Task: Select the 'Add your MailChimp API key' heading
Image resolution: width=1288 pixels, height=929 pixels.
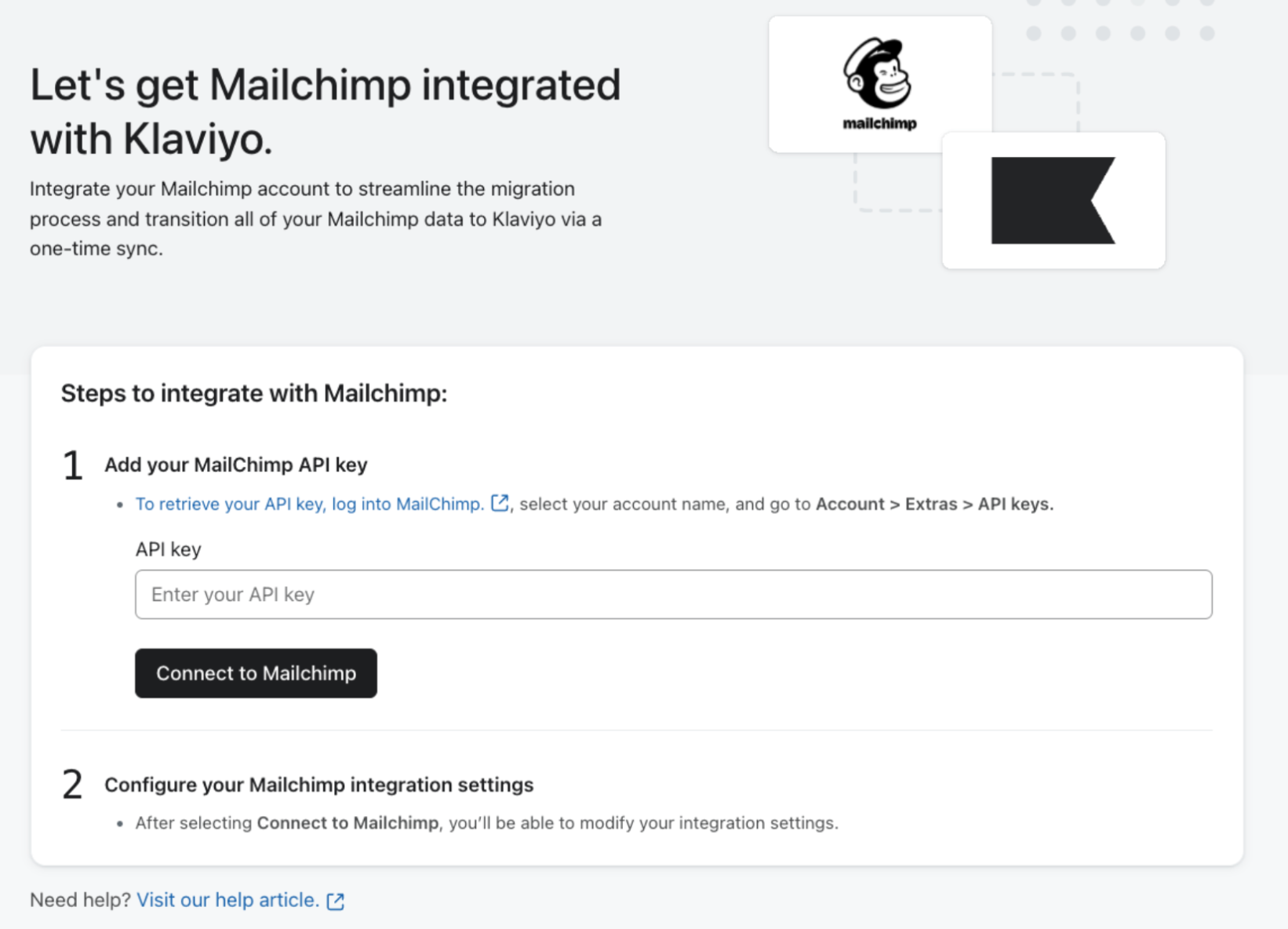Action: (x=235, y=464)
